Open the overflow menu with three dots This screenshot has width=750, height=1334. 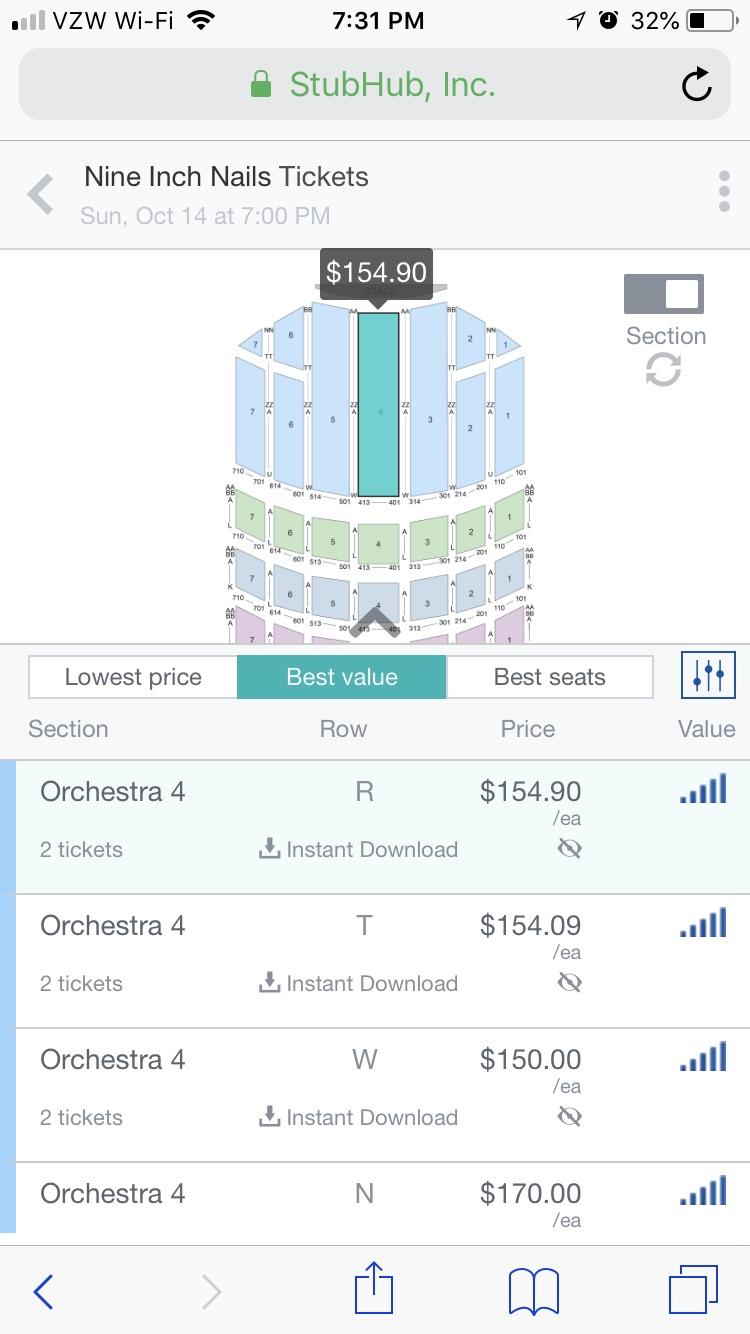point(723,192)
